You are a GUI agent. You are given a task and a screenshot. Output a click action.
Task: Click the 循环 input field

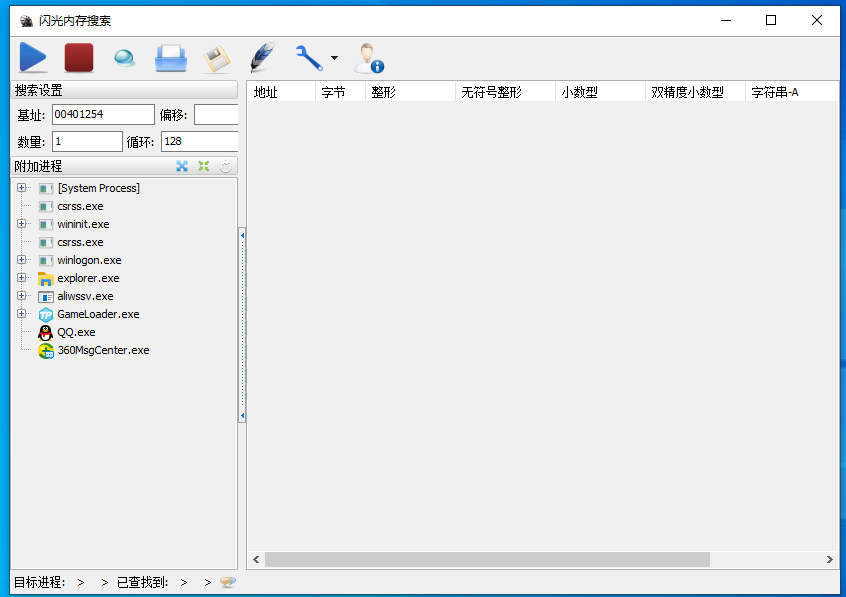[200, 141]
